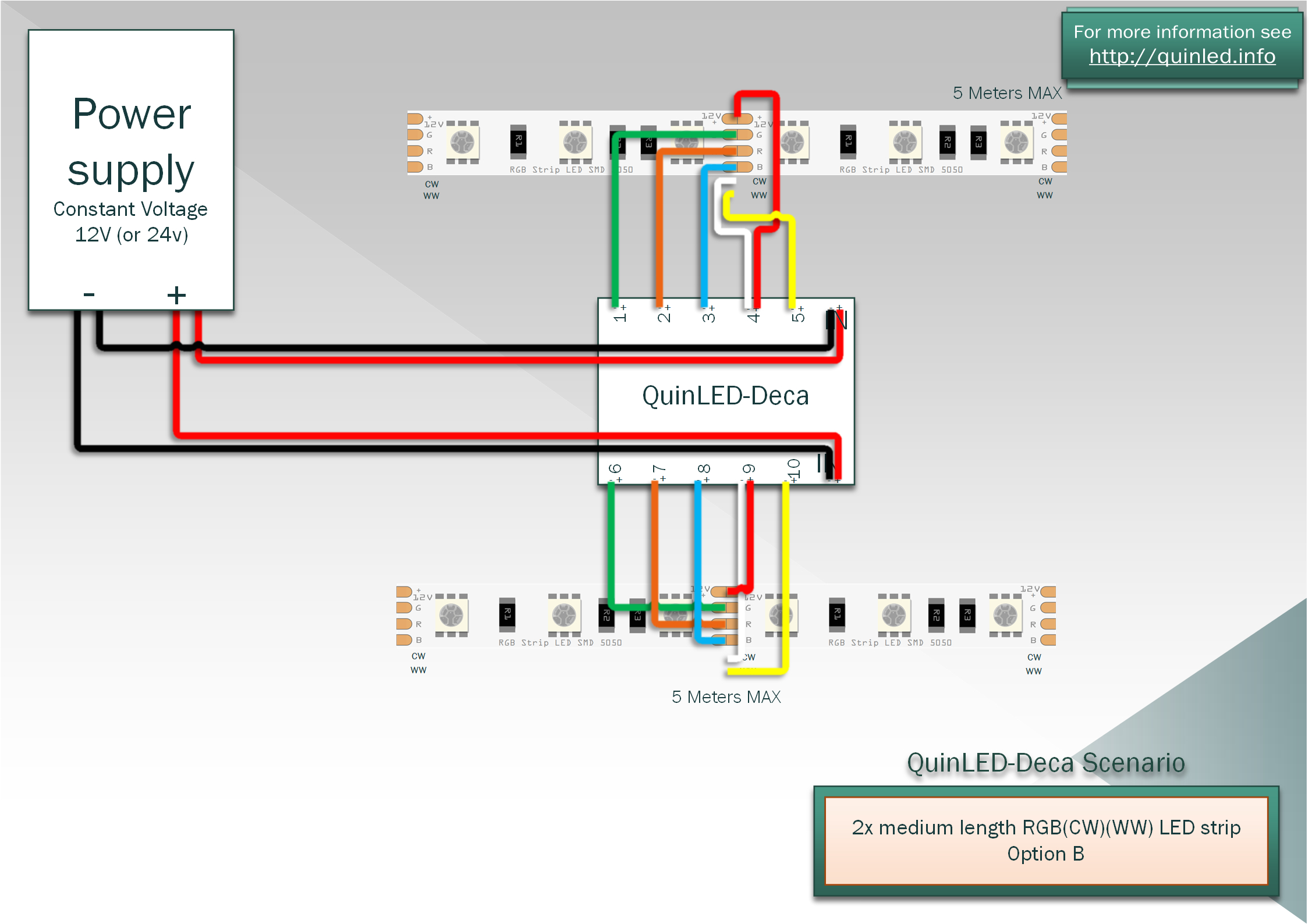The width and height of the screenshot is (1312, 924).
Task: Select channel 6 terminal on Deca
Action: (x=615, y=470)
